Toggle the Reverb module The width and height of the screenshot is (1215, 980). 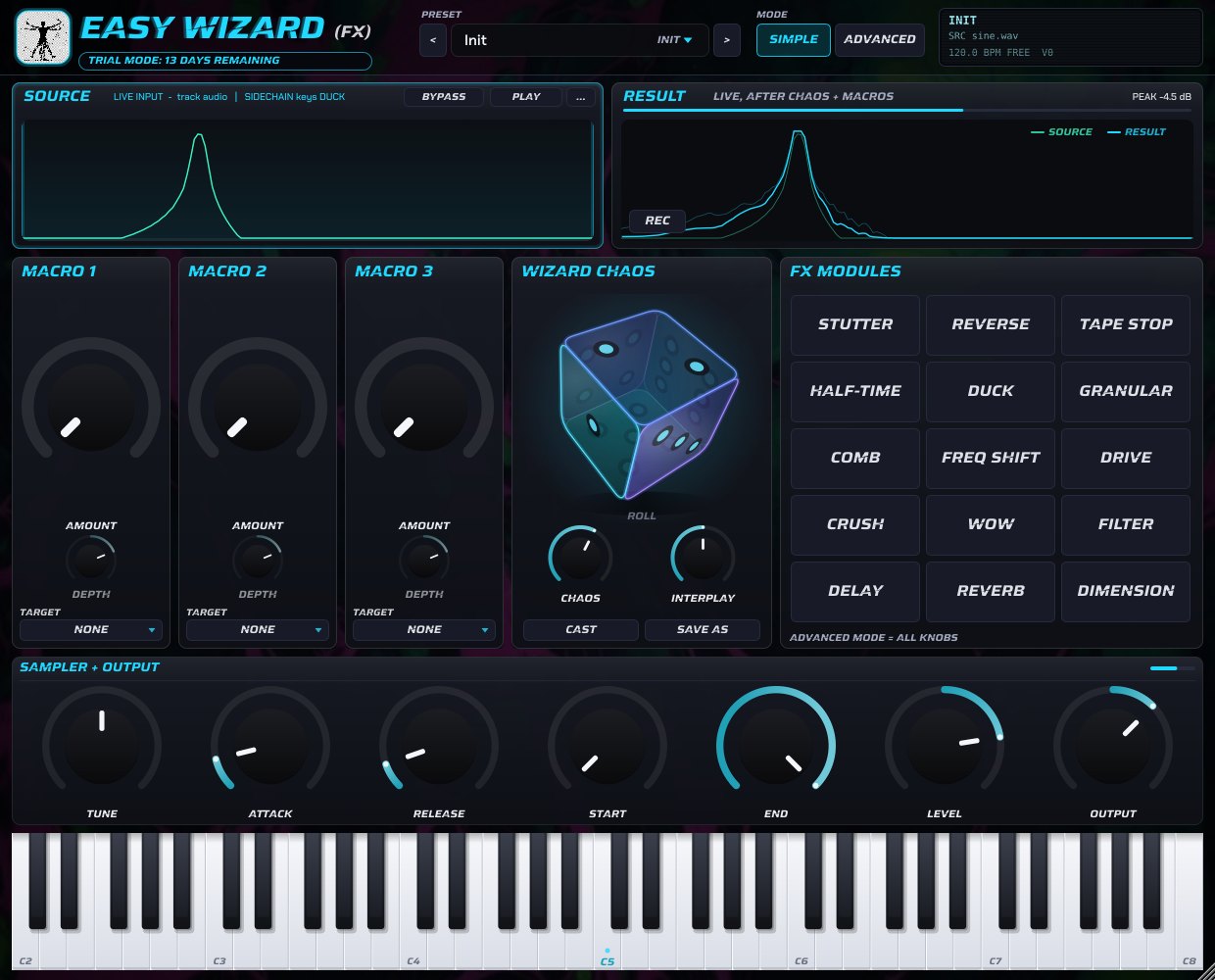[x=991, y=592]
